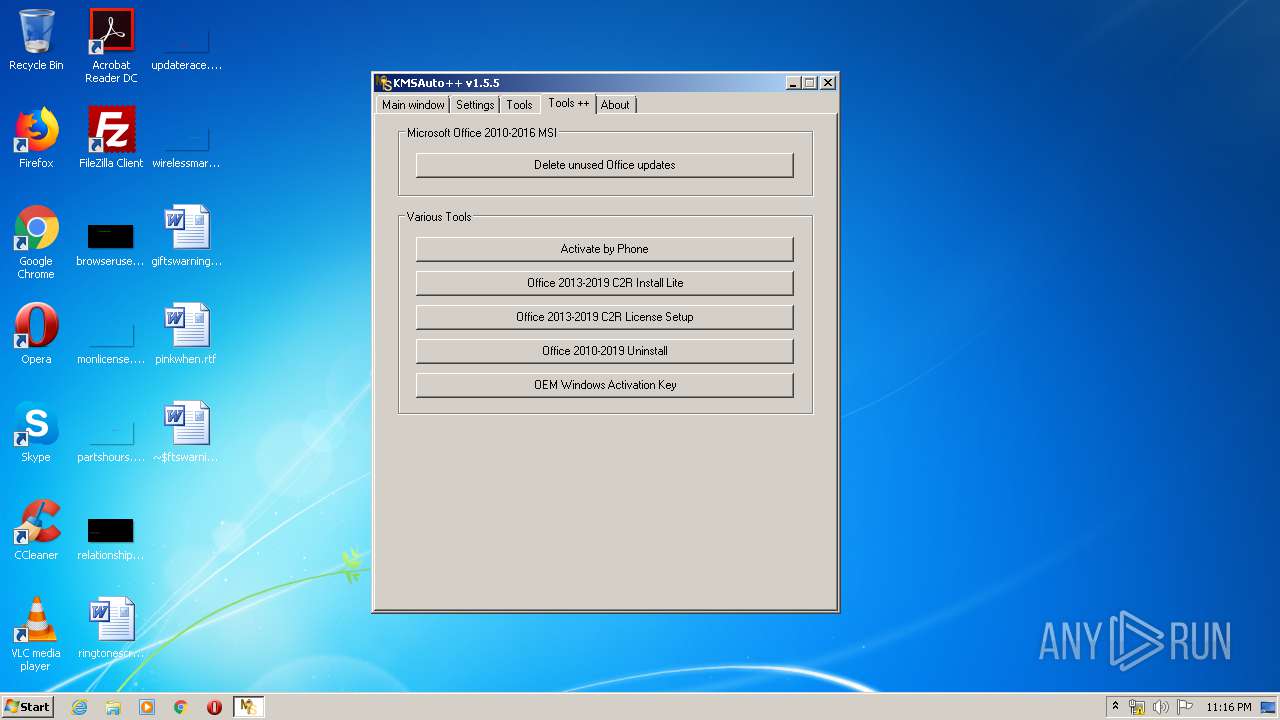Screen dimensions: 1280x720
Task: Launch CCleaner from the desktop
Action: click(x=36, y=530)
